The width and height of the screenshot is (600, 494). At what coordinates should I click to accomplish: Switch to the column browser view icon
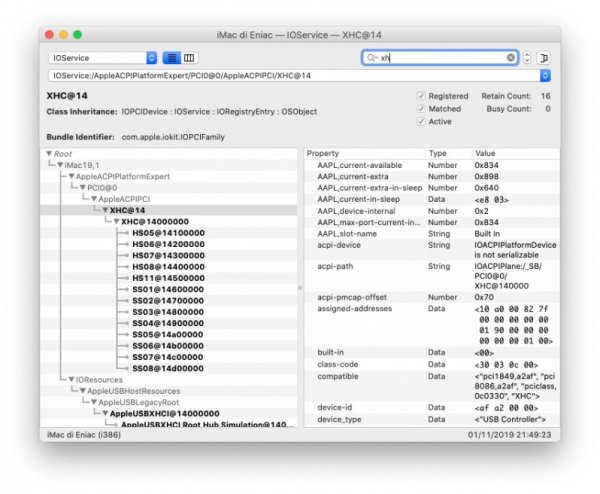tap(189, 58)
